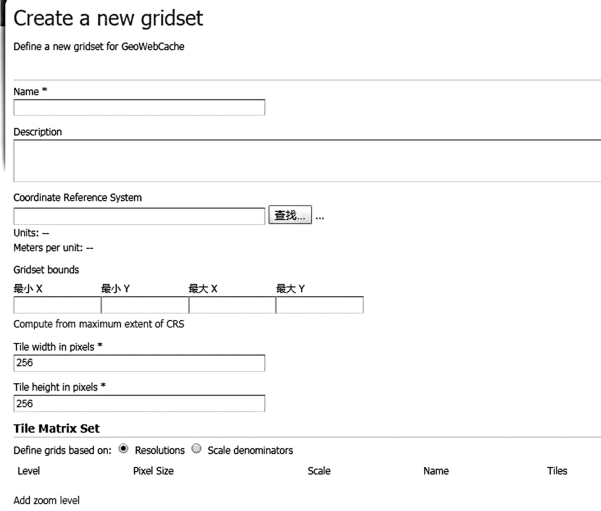
Task: Select the Resolutions radio button
Action: pyautogui.click(x=124, y=449)
